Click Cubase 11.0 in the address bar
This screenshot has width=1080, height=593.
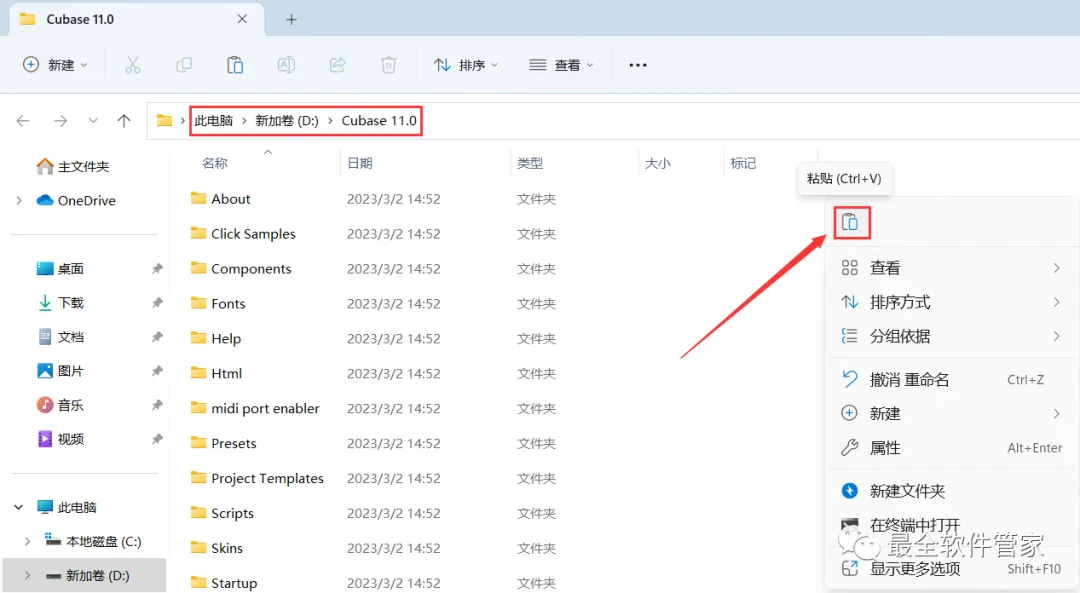[379, 121]
